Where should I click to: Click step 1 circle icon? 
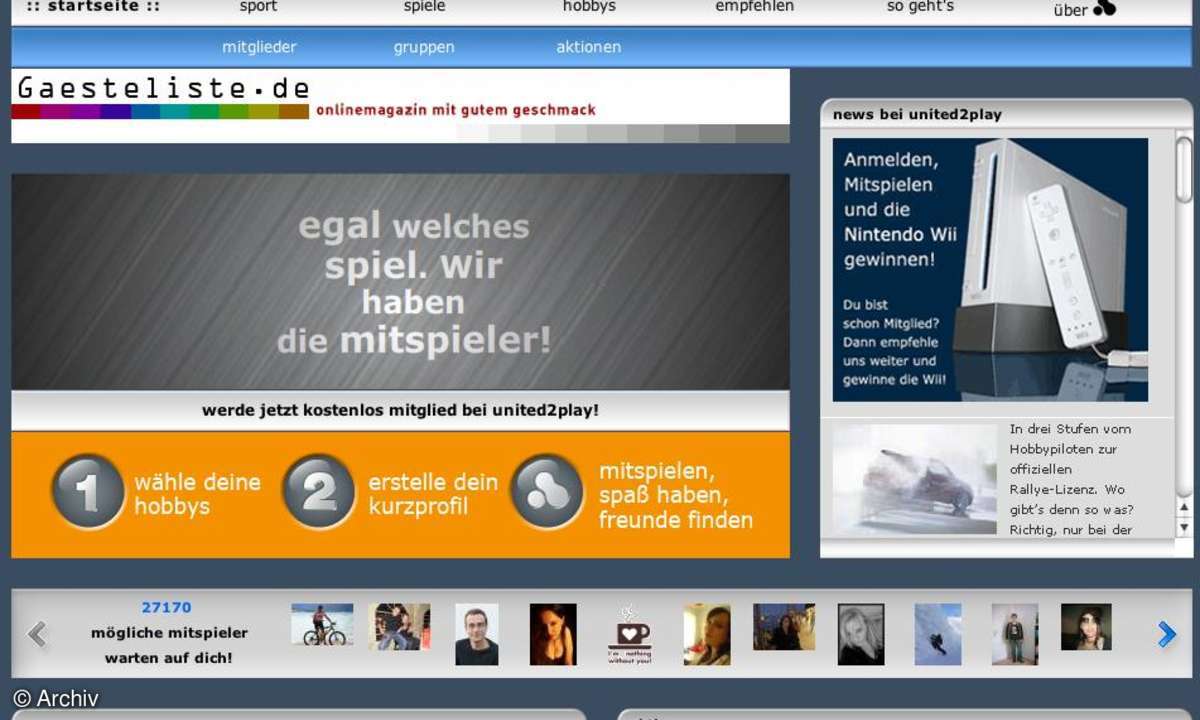(88, 491)
